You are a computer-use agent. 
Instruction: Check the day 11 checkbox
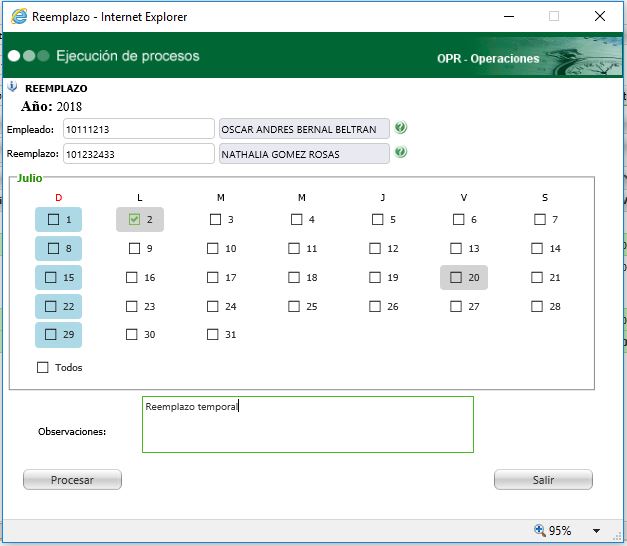pos(294,248)
